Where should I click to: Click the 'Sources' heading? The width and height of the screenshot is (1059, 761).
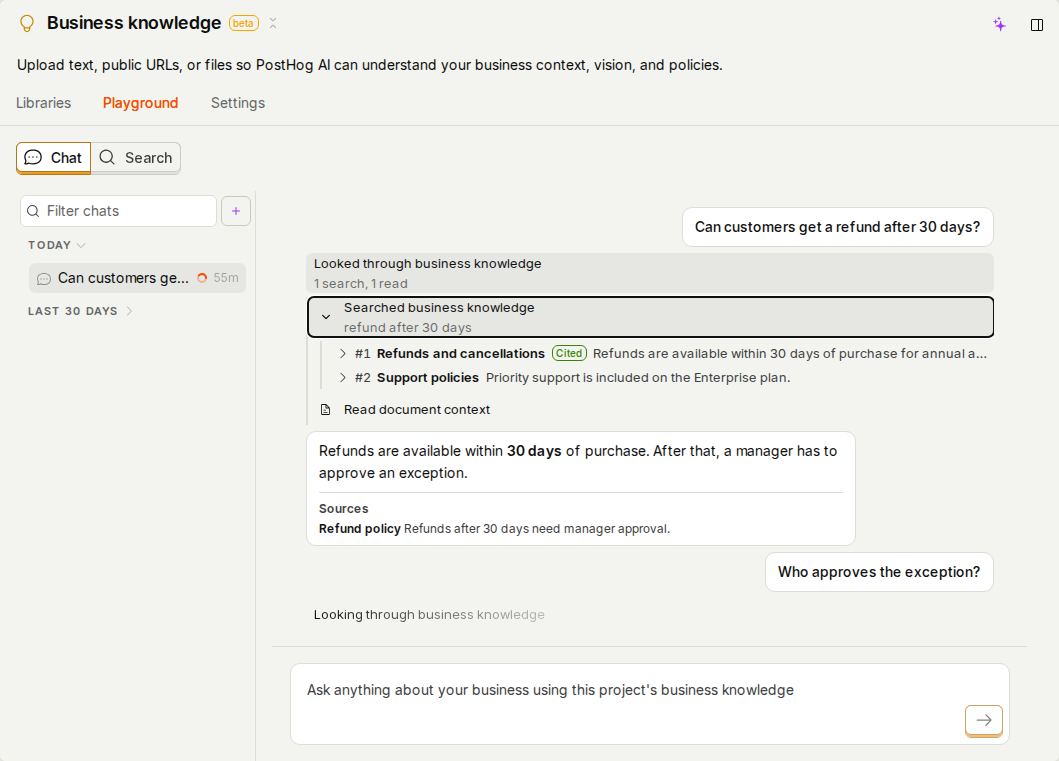(x=343, y=508)
